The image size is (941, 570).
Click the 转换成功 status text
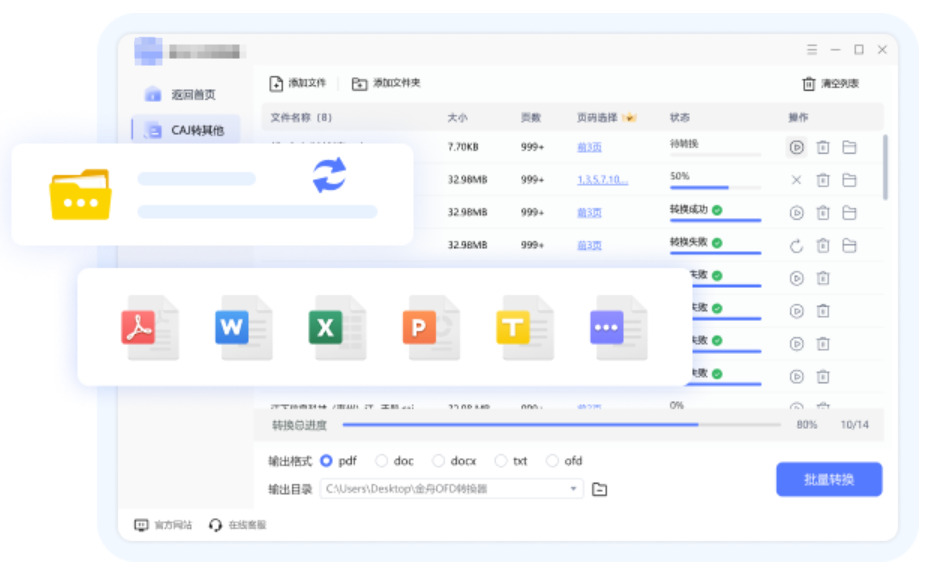pyautogui.click(x=689, y=209)
